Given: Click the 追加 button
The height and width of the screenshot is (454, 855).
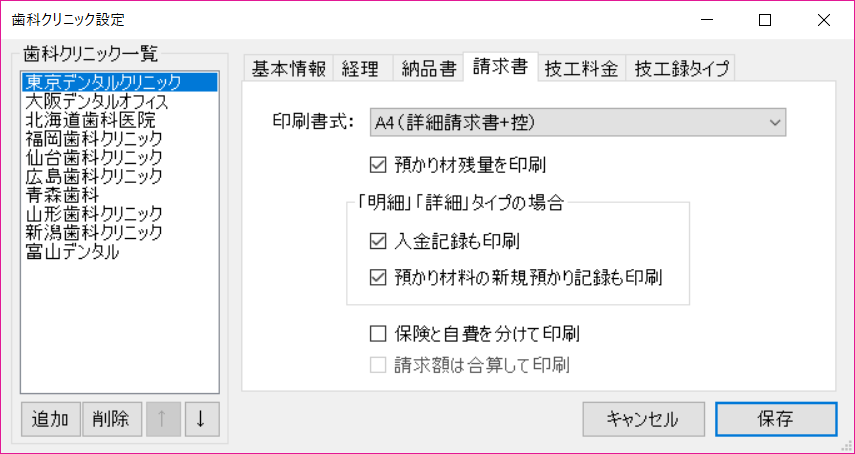Looking at the screenshot, I should point(50,419).
